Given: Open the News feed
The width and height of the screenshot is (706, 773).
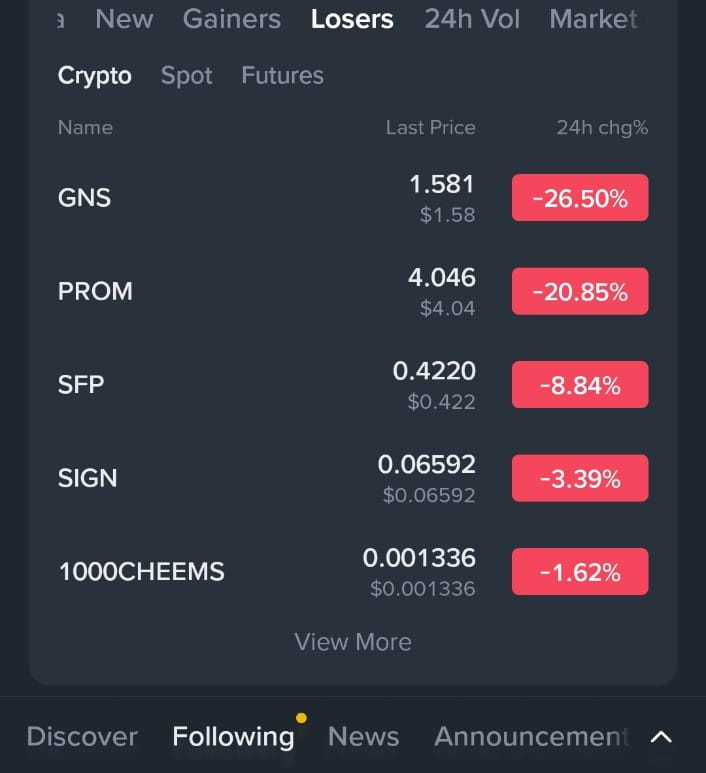Looking at the screenshot, I should (x=363, y=737).
